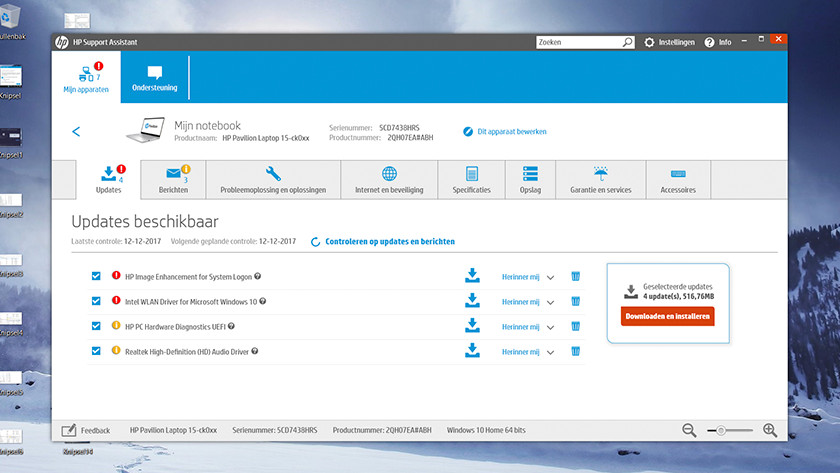840x473 pixels.
Task: Select HP Image Enhancement for System Logon text
Action: (189, 277)
